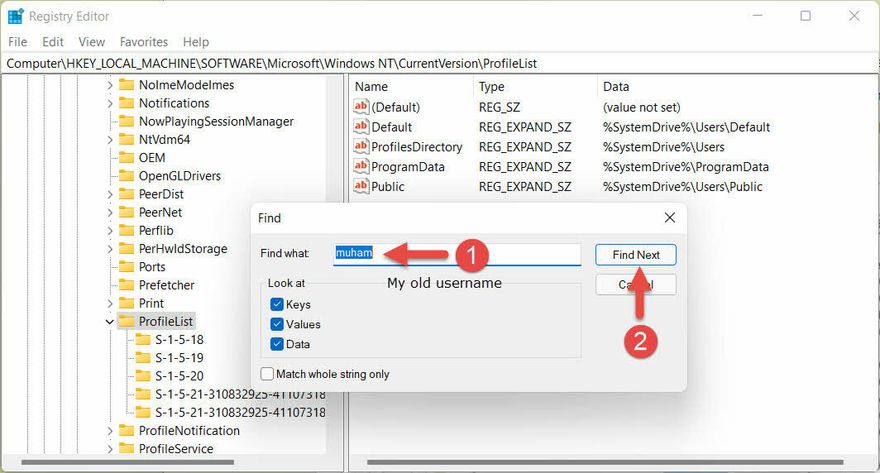This screenshot has height=473, width=880.
Task: Uncheck the Keys checkbox
Action: (x=277, y=304)
